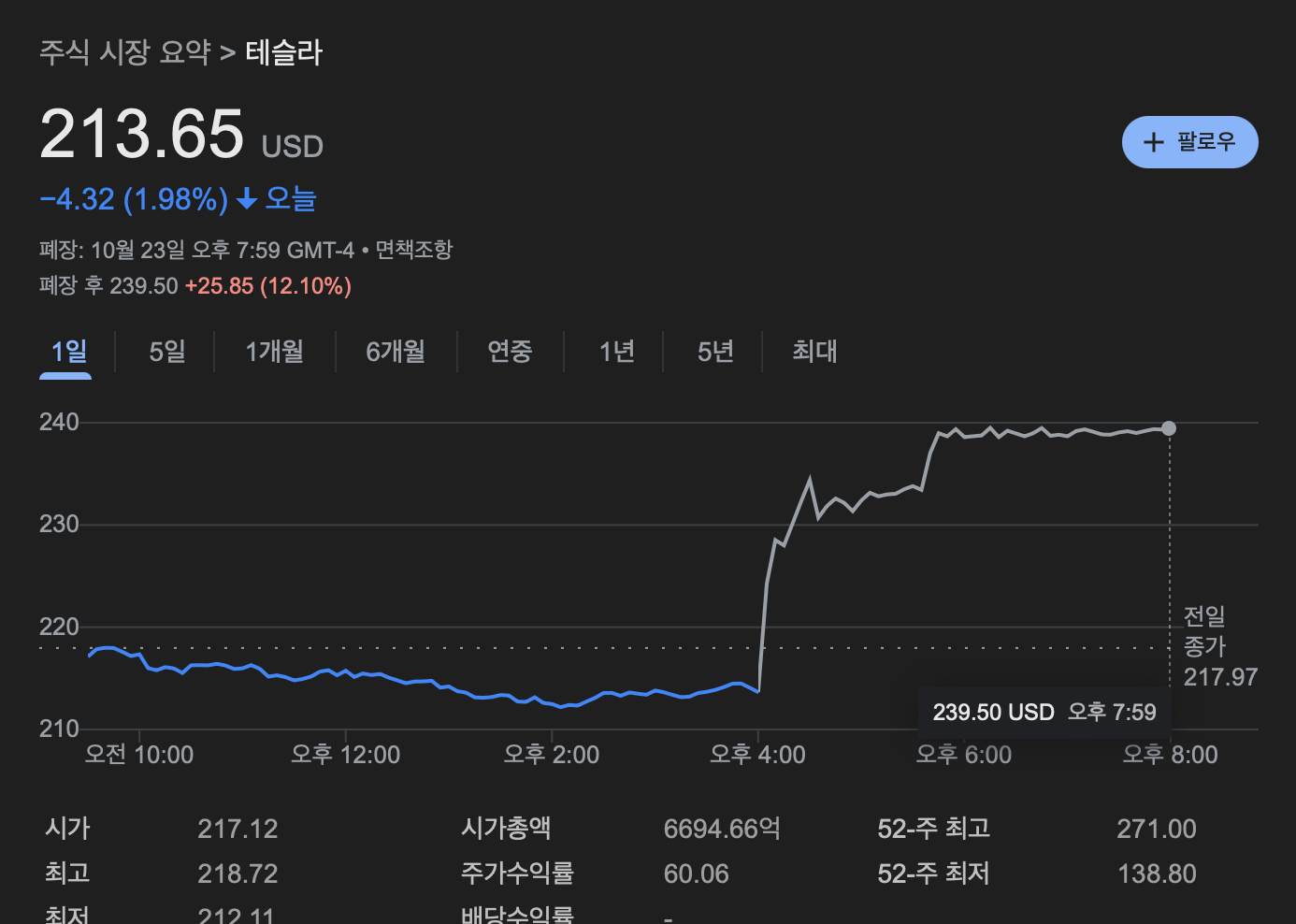The width and height of the screenshot is (1296, 924).
Task: Choose the 연중 year-to-date tab
Action: tap(510, 352)
